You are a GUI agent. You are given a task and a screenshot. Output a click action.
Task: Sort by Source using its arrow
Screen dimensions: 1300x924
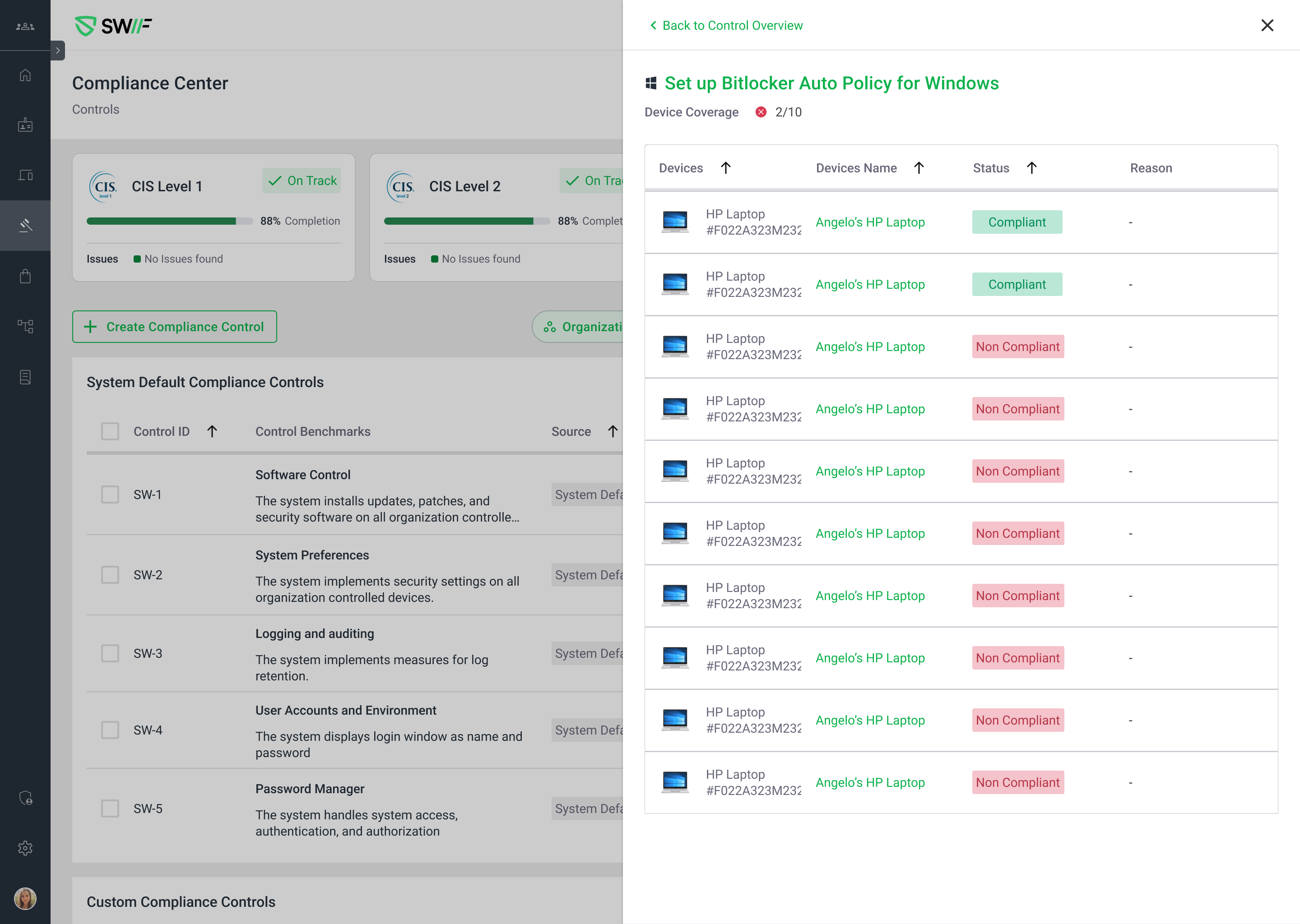pyautogui.click(x=613, y=431)
